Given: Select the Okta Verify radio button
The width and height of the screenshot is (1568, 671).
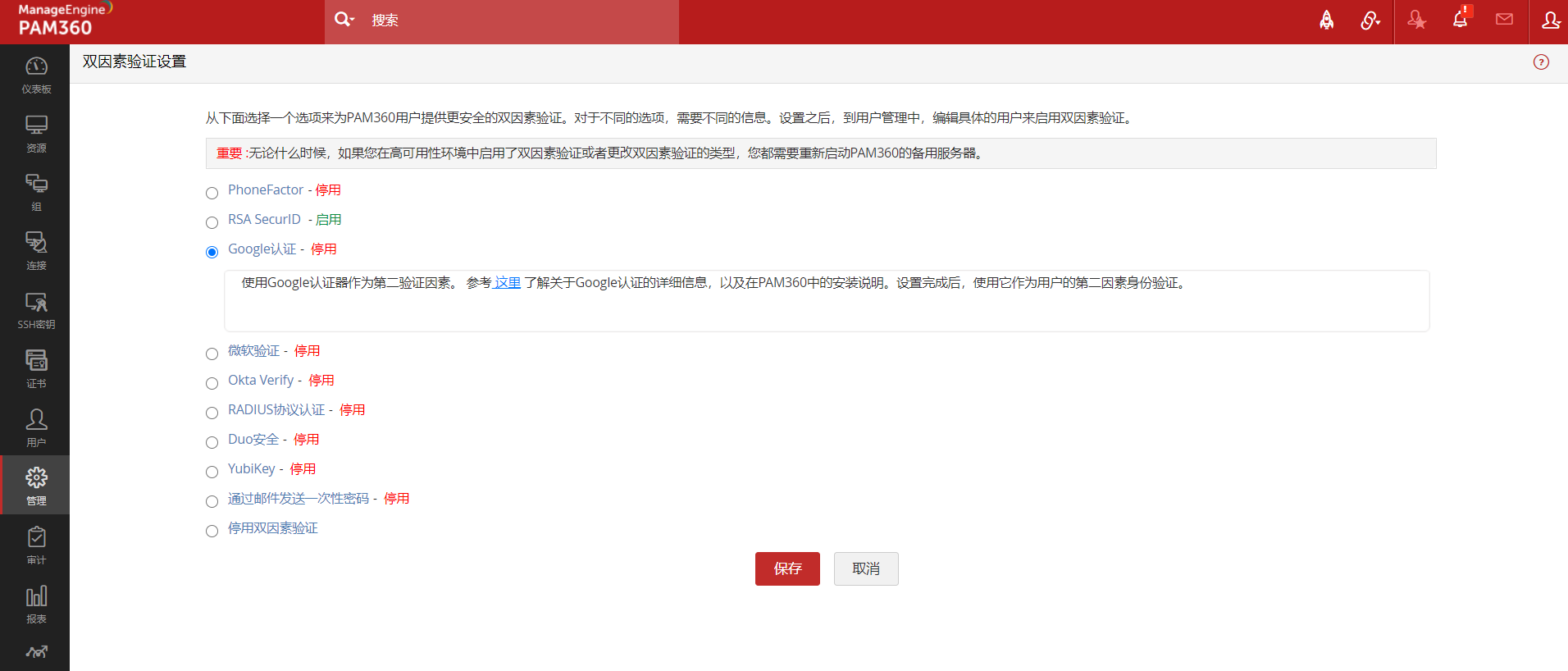Looking at the screenshot, I should 212,383.
